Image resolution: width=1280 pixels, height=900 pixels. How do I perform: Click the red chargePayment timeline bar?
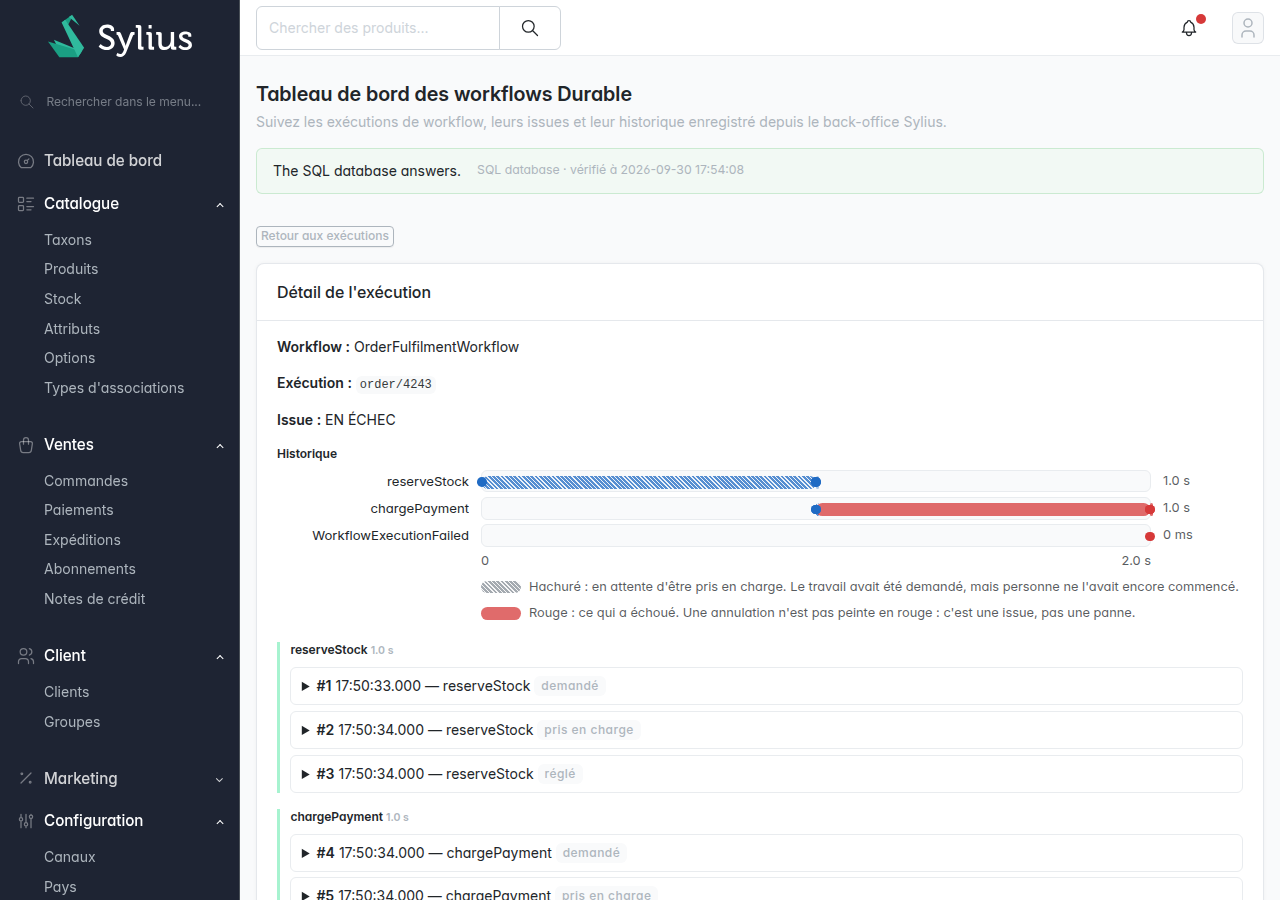[983, 509]
